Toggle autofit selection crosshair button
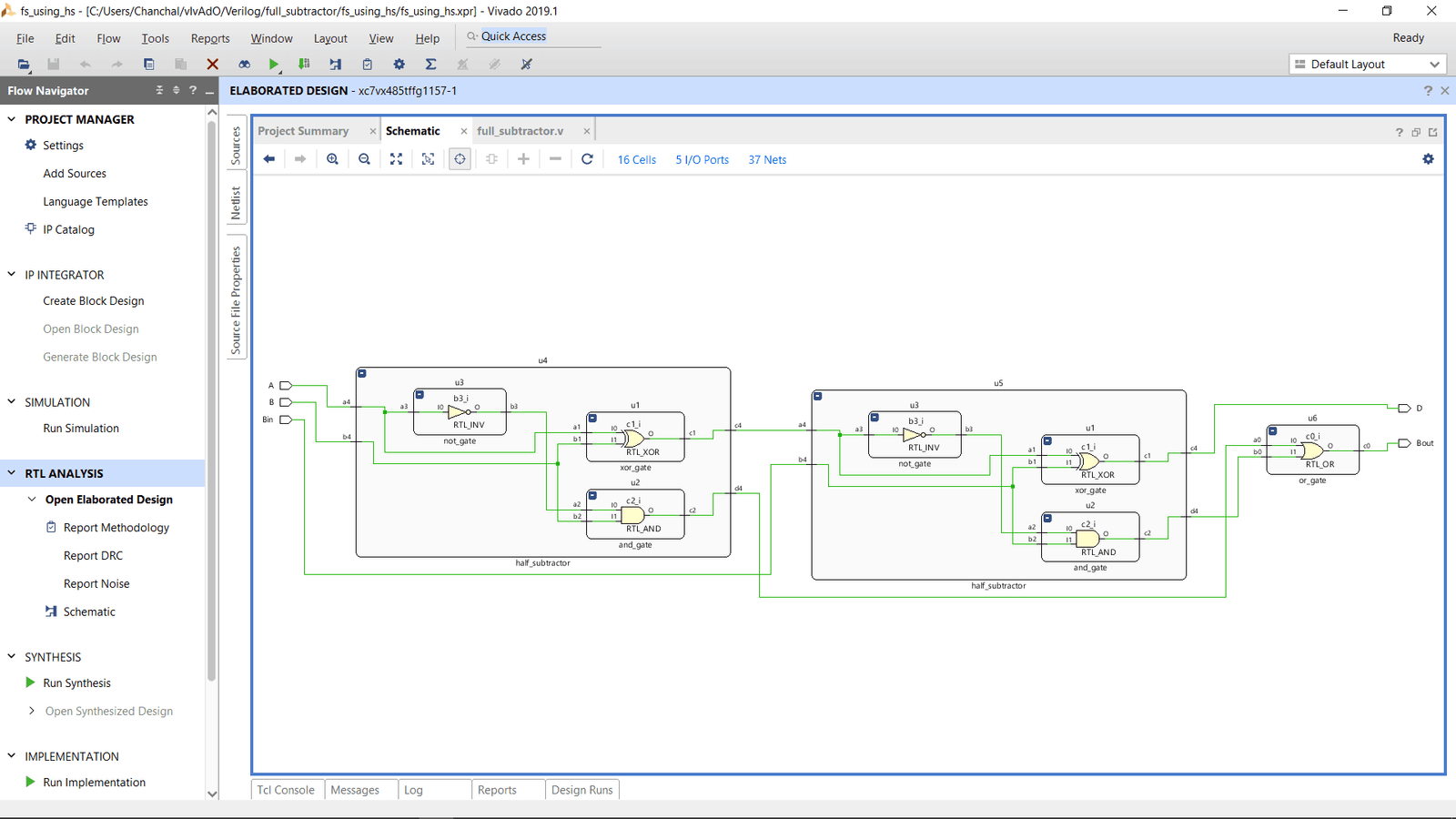 coord(460,159)
